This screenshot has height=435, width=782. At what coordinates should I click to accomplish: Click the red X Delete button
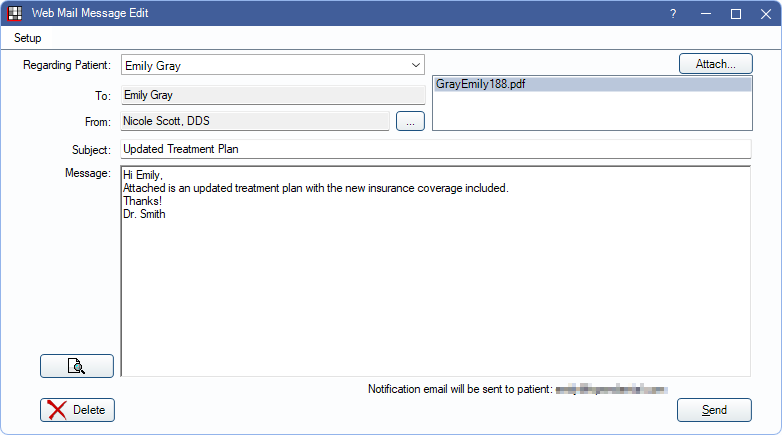point(78,410)
